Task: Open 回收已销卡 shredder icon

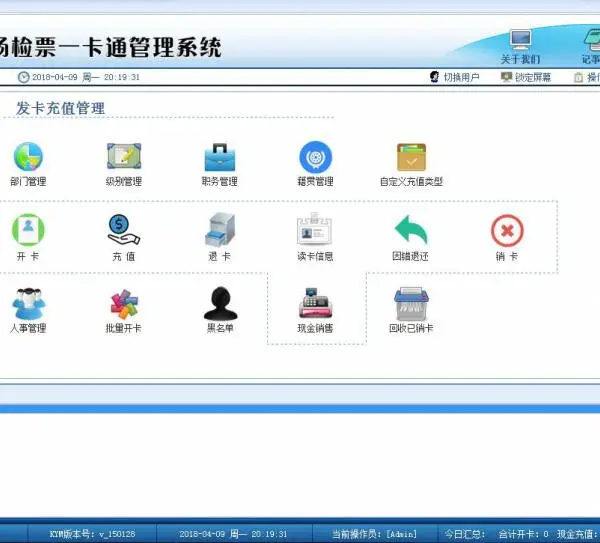Action: (x=411, y=304)
